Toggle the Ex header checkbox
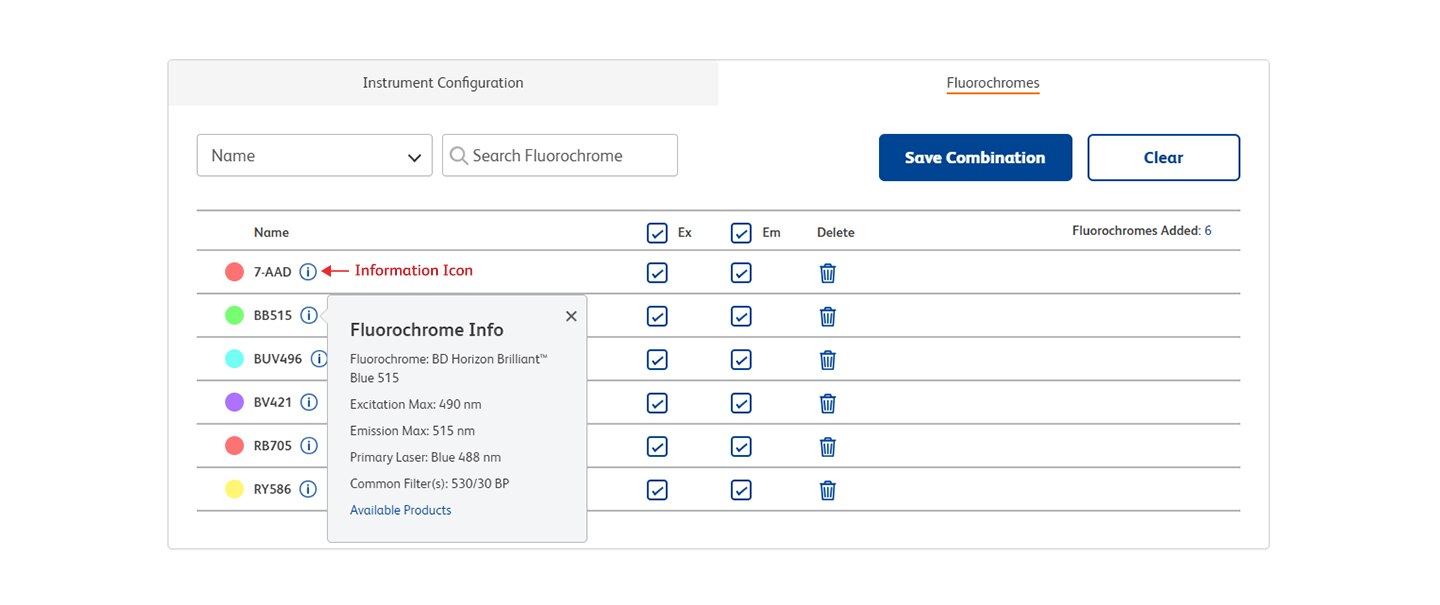Screen dimensions: 1440x605 (657, 233)
